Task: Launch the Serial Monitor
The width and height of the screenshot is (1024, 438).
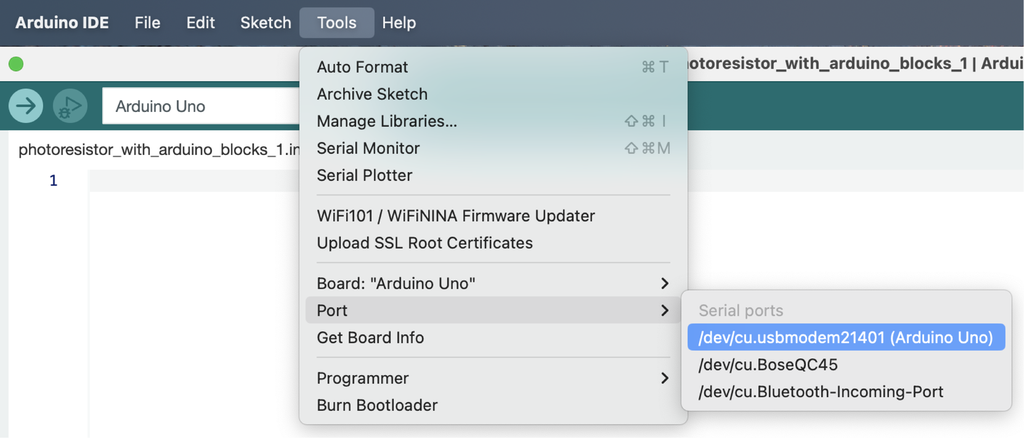Action: (368, 148)
